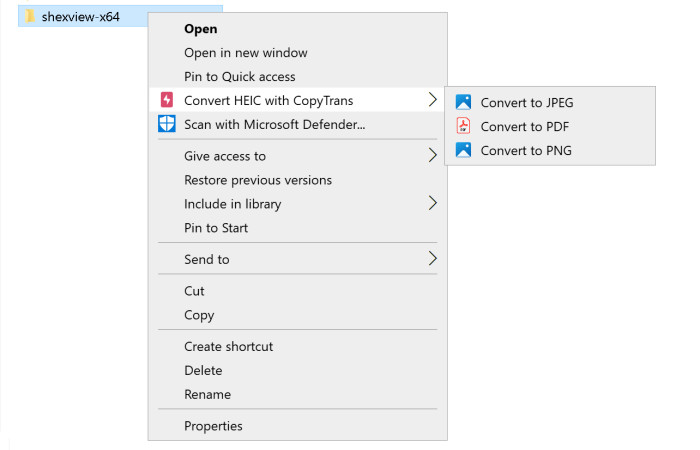Cut the selected folder
700x450 pixels.
[194, 291]
